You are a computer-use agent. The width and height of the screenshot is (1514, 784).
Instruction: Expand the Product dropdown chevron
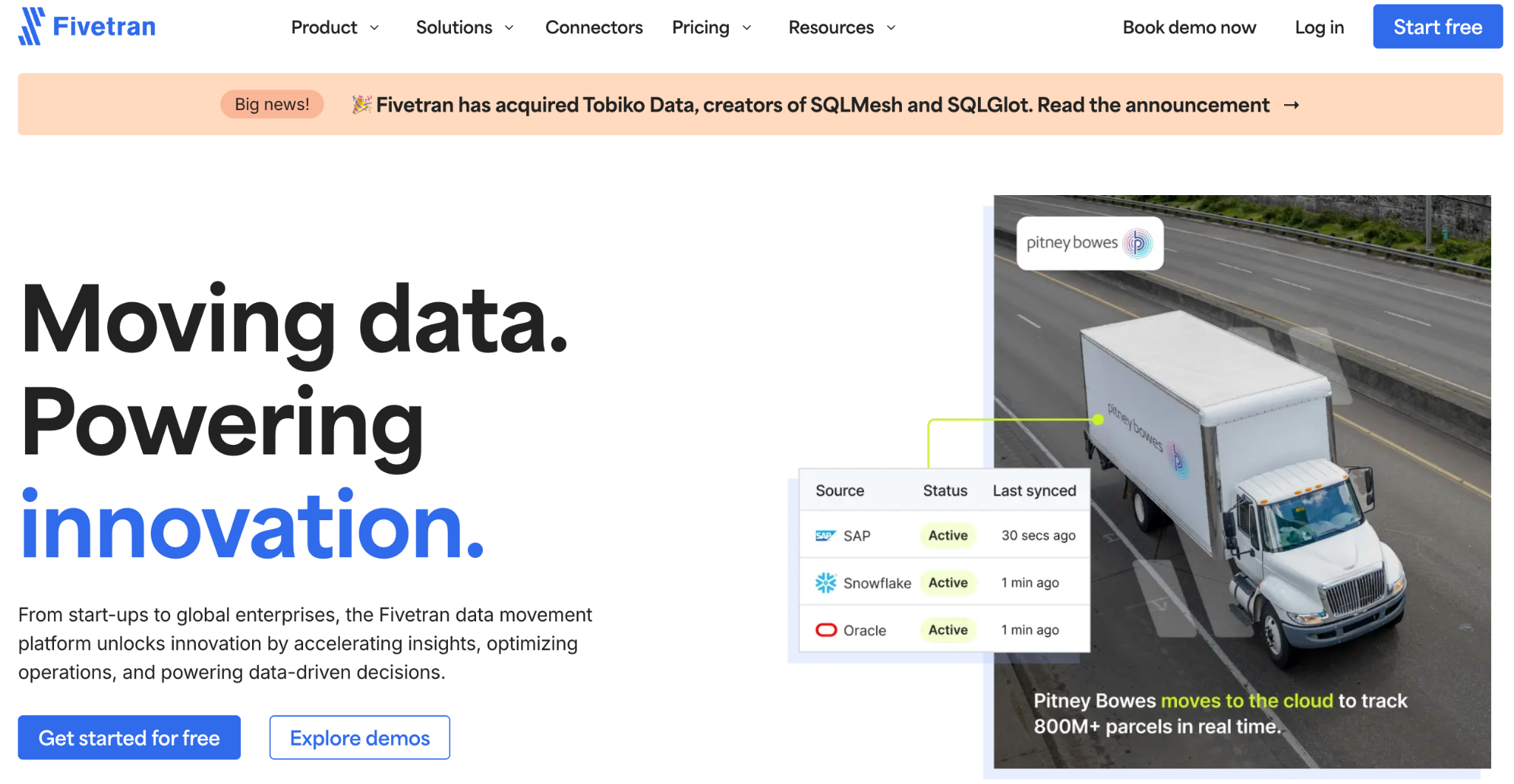[x=375, y=28]
